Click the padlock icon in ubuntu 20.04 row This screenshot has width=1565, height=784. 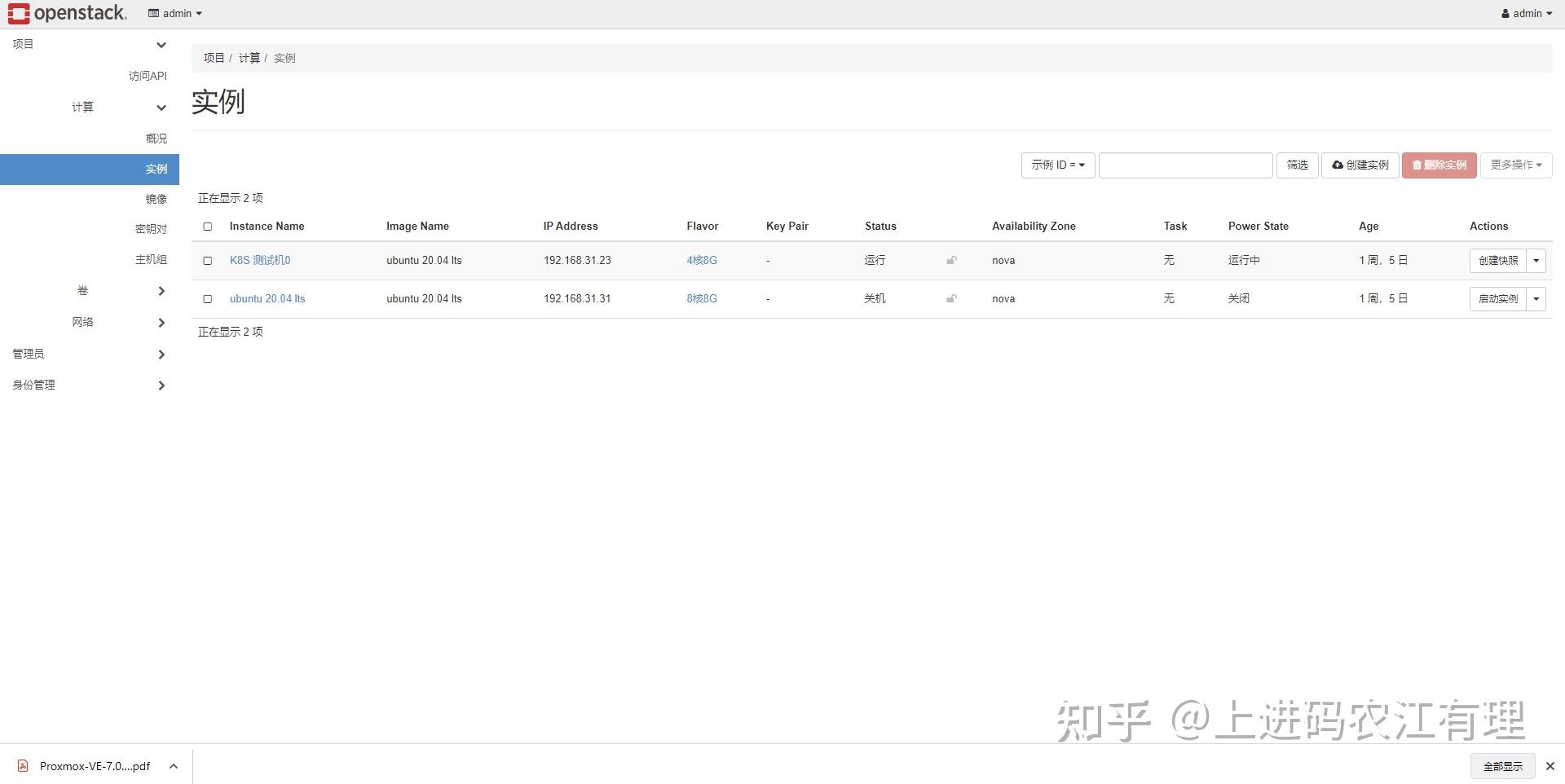[x=950, y=298]
